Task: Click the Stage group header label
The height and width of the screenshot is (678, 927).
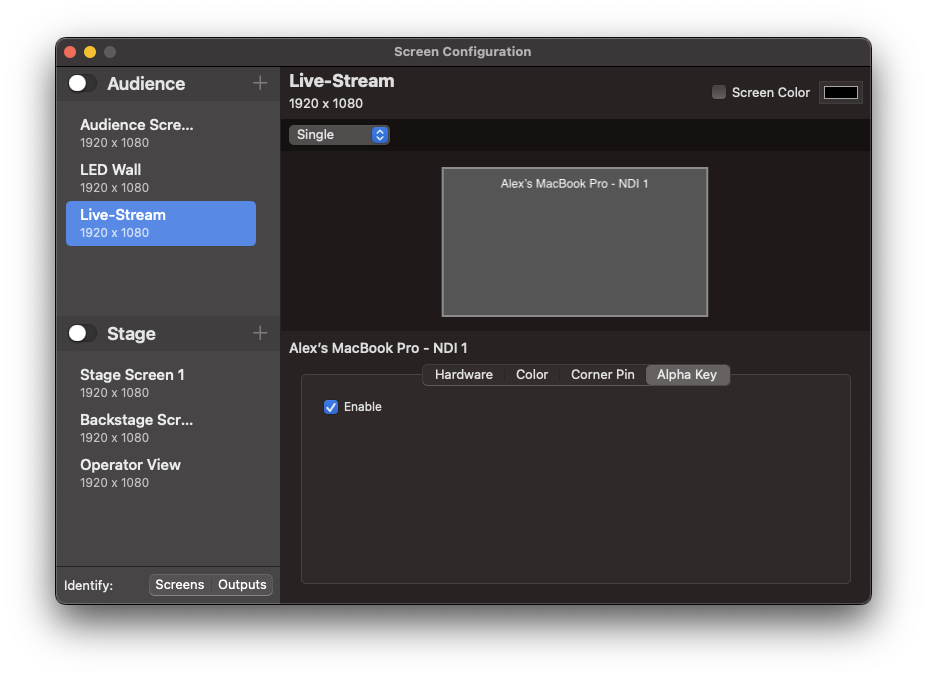Action: 131,333
